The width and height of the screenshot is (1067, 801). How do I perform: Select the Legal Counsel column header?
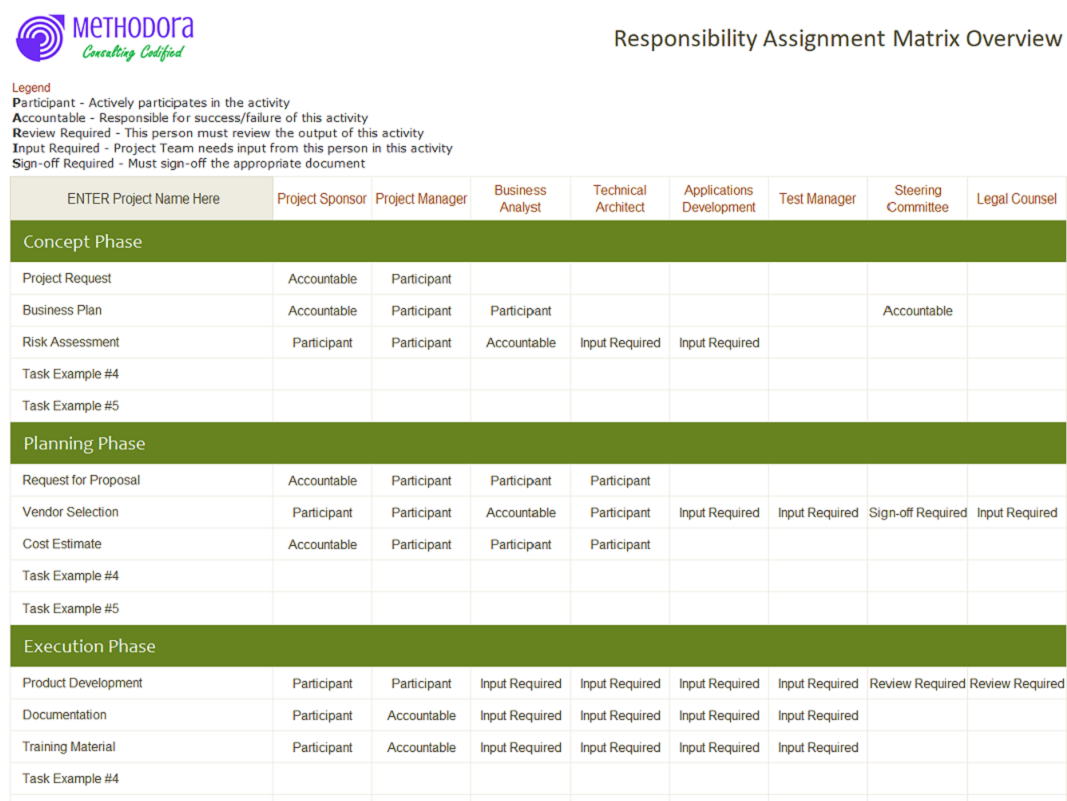(1017, 199)
